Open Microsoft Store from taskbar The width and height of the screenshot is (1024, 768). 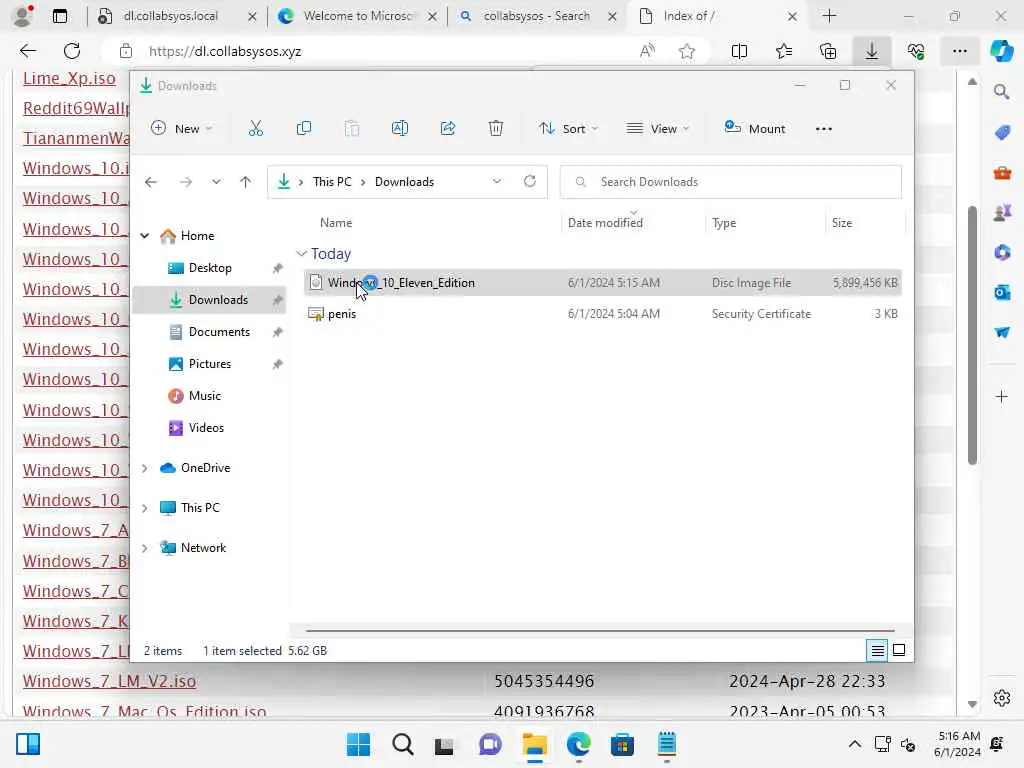(622, 744)
